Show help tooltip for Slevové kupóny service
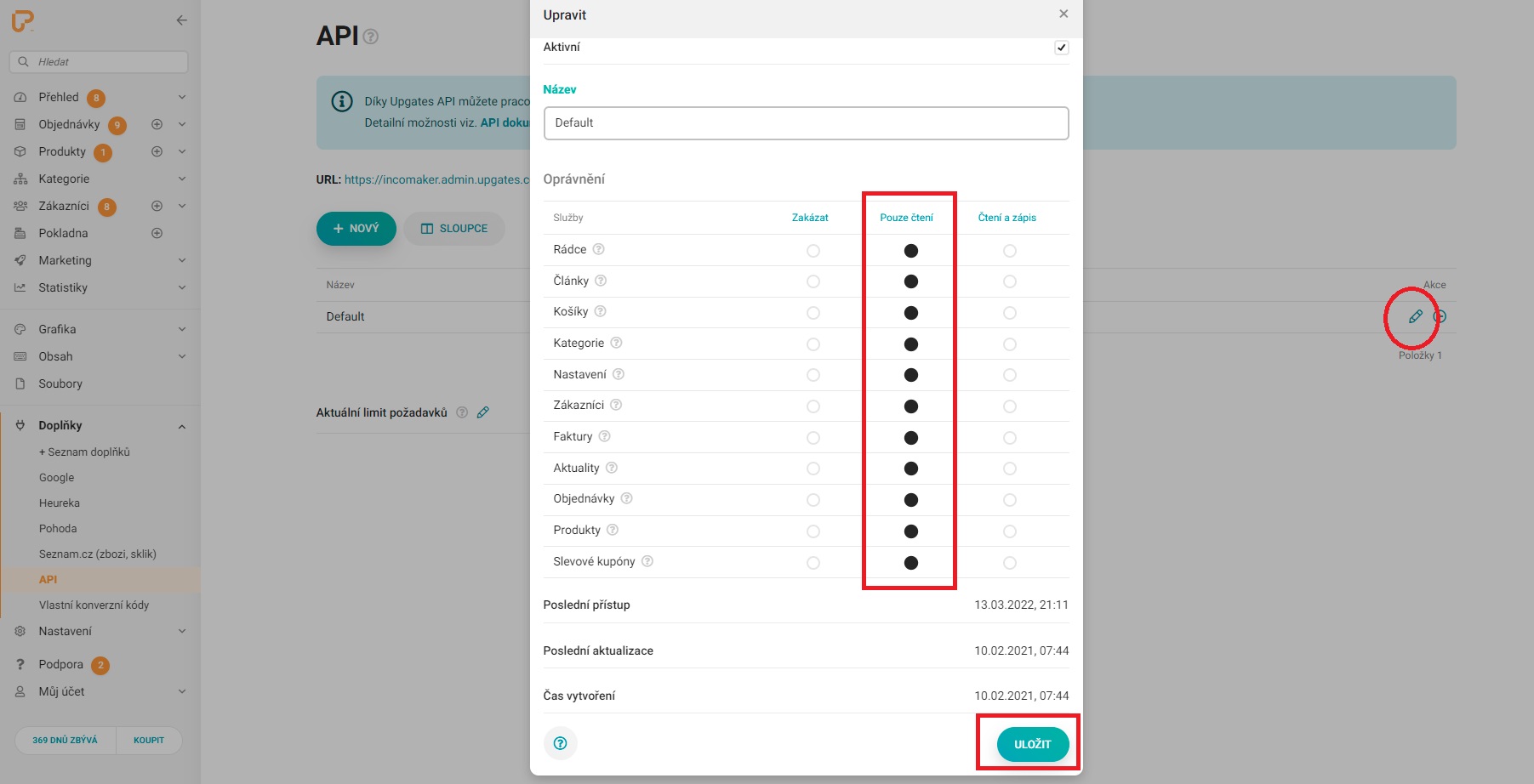Image resolution: width=1534 pixels, height=784 pixels. tap(647, 561)
